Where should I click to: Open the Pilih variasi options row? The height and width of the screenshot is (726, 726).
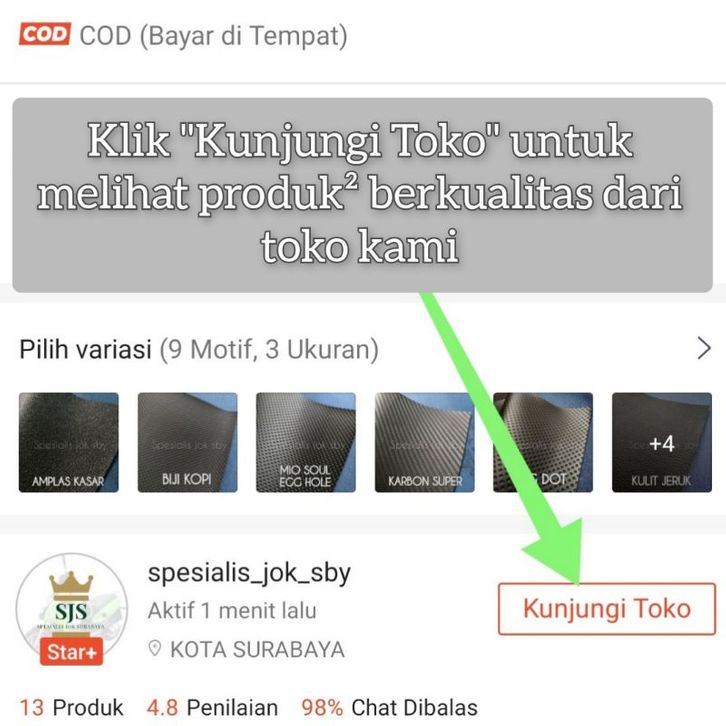pyautogui.click(x=363, y=349)
